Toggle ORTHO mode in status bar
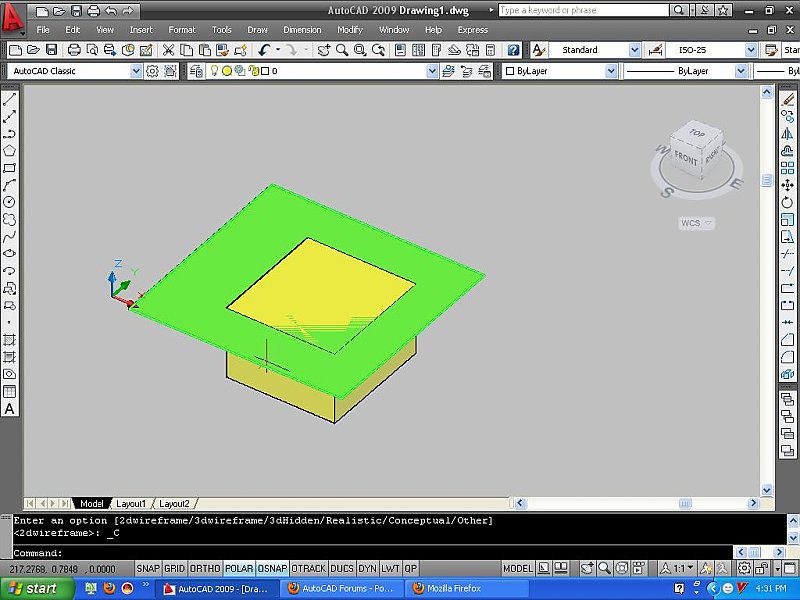The height and width of the screenshot is (600, 800). coord(204,568)
